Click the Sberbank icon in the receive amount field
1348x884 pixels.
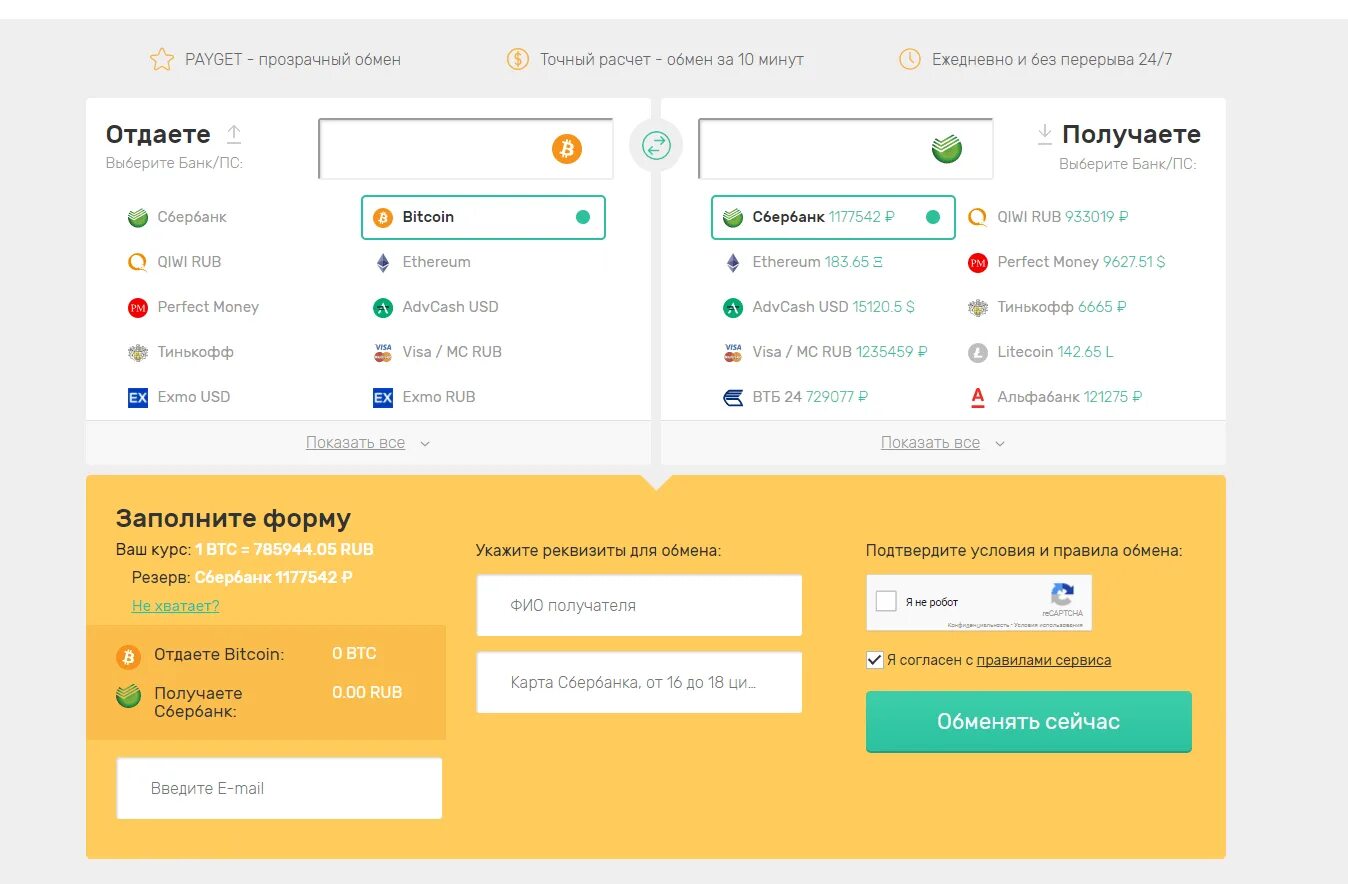(x=947, y=149)
